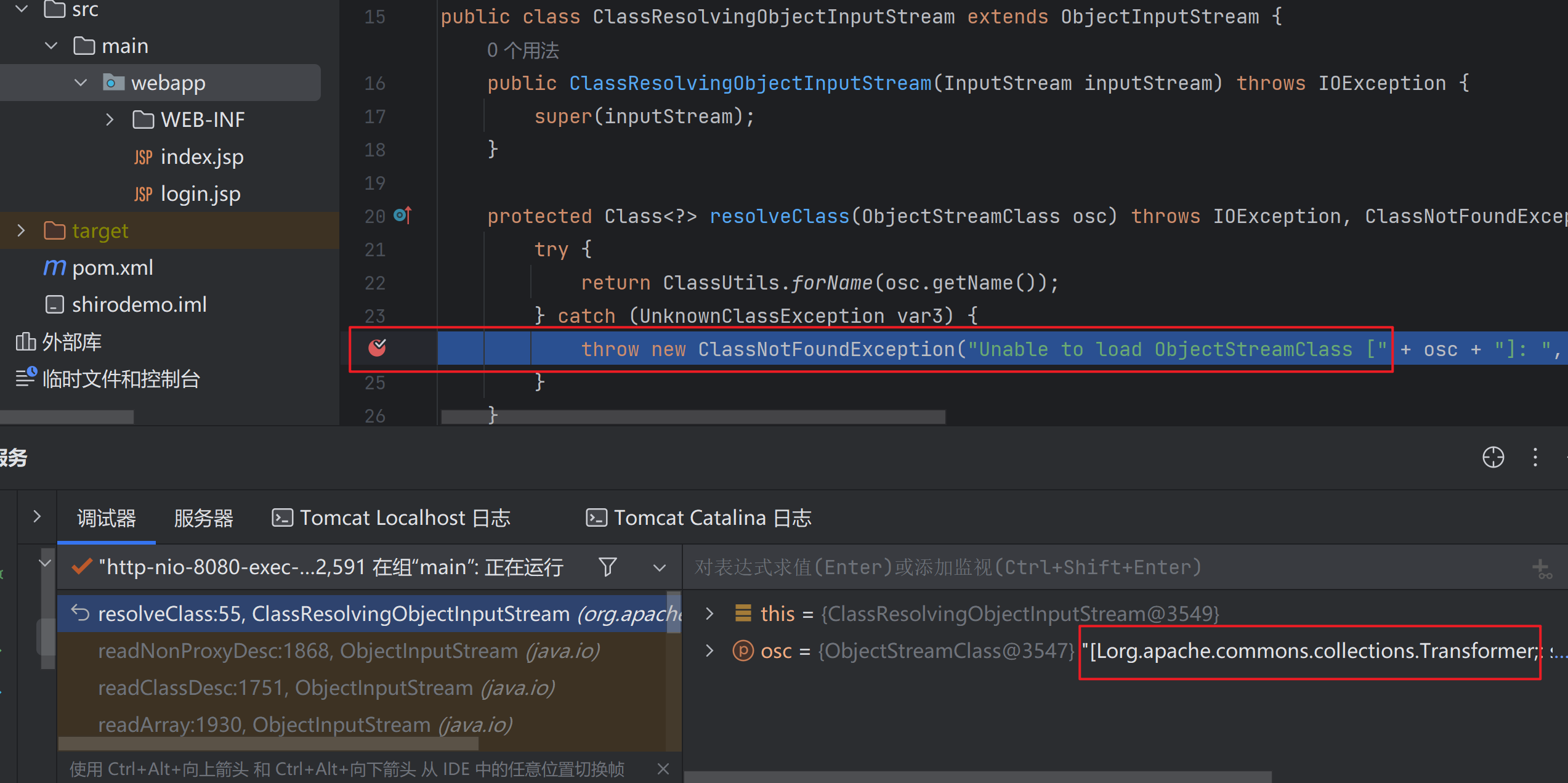Click line number 22 in gutter
Image resolution: width=1568 pixels, height=783 pixels.
pyautogui.click(x=374, y=283)
